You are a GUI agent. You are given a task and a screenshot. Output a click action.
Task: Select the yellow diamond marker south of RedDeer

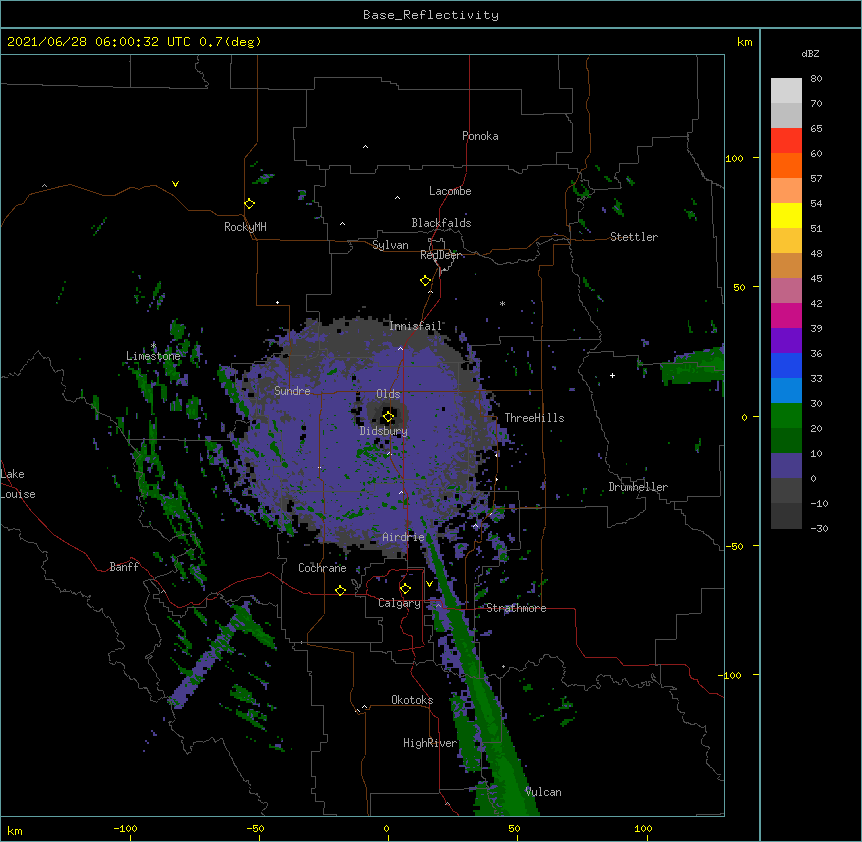[426, 281]
